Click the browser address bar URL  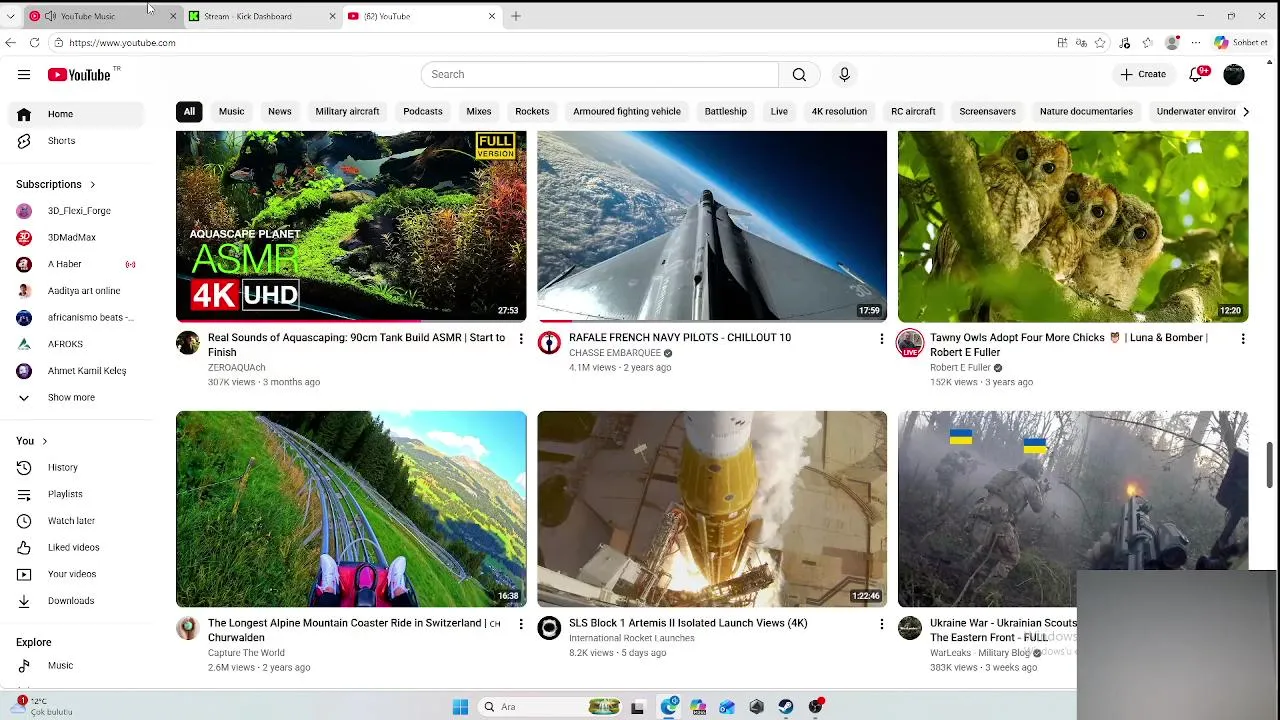click(123, 43)
